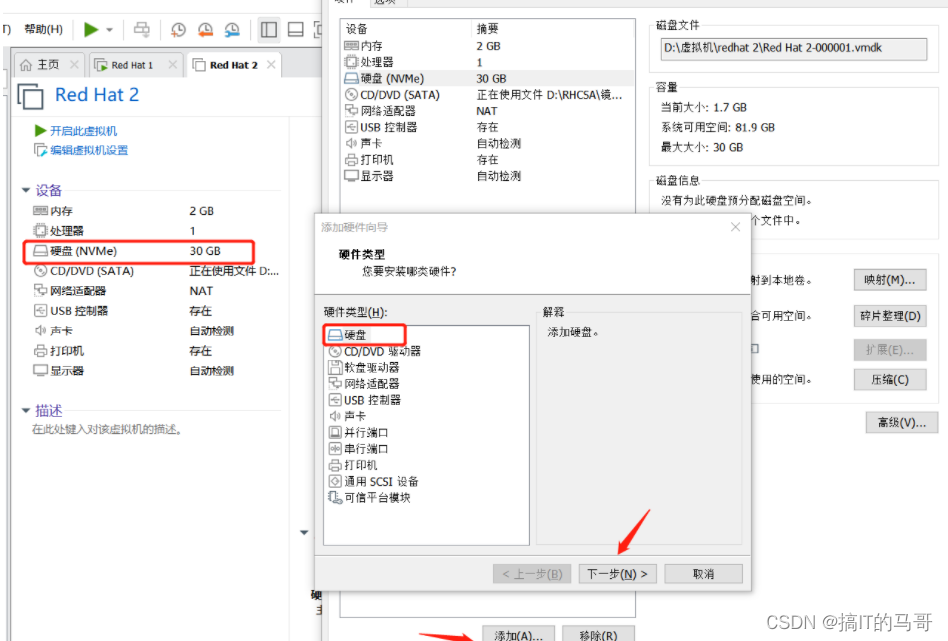
Task: Select CD/DVD (SATA) in the VM summary list
Action: (x=156, y=271)
